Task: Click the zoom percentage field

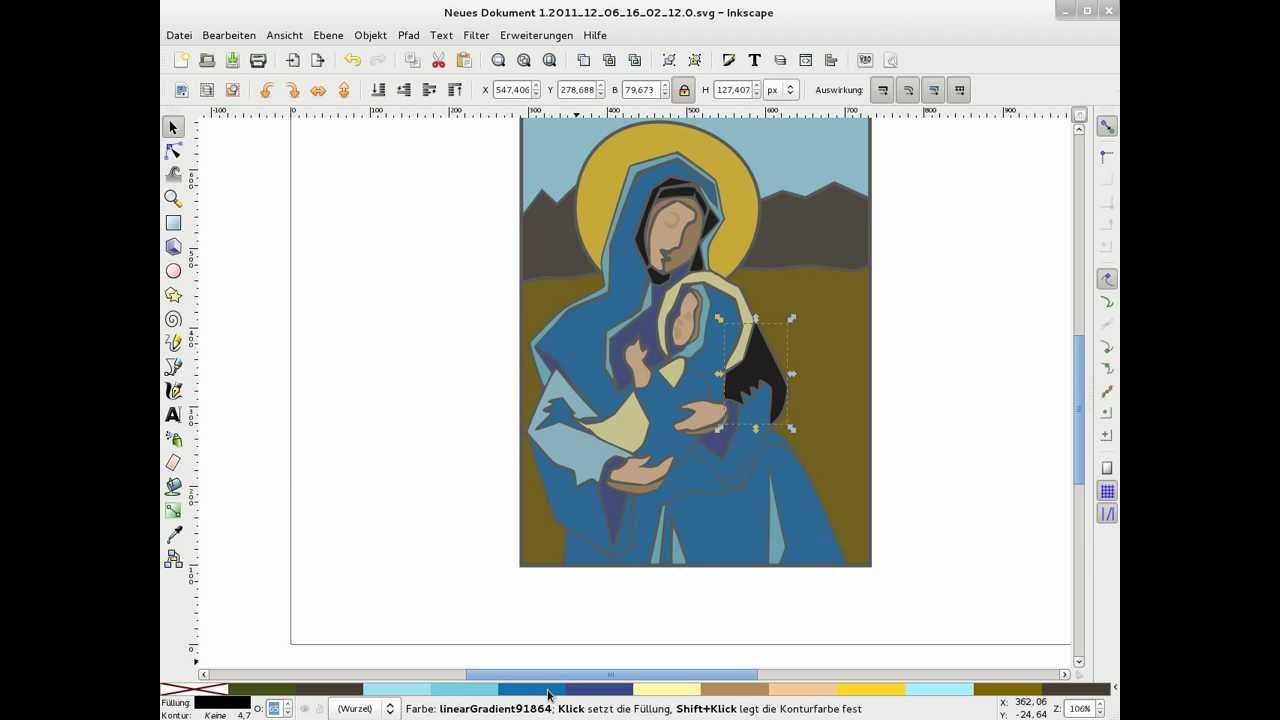Action: (1080, 709)
